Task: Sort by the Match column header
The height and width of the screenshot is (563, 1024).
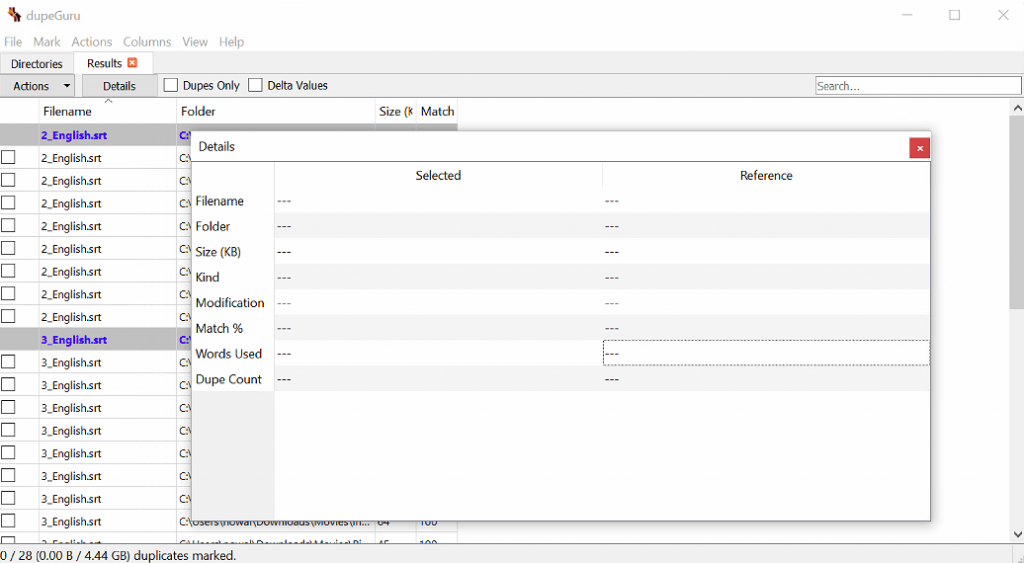Action: 437,111
